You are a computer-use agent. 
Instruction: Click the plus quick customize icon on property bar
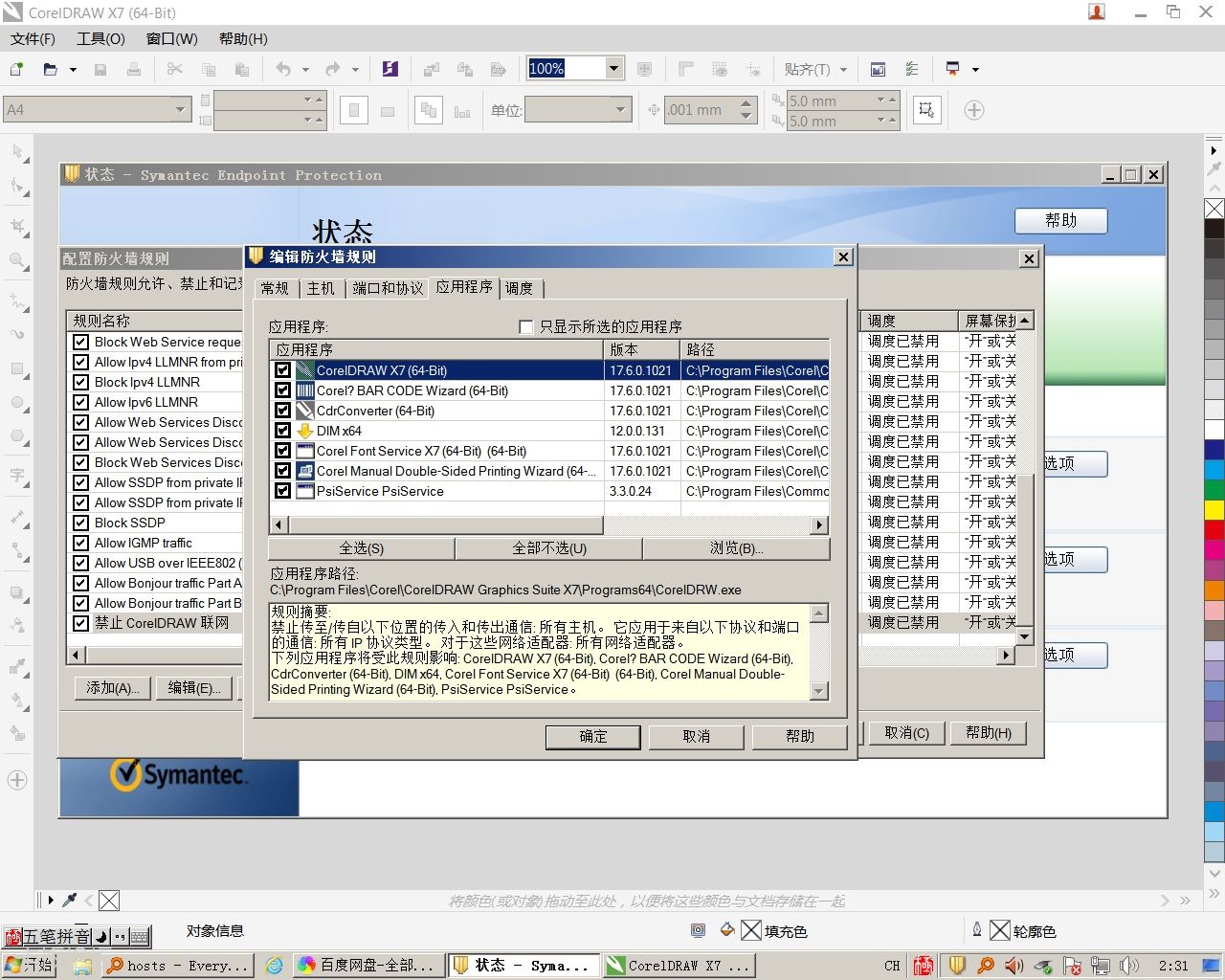click(974, 110)
